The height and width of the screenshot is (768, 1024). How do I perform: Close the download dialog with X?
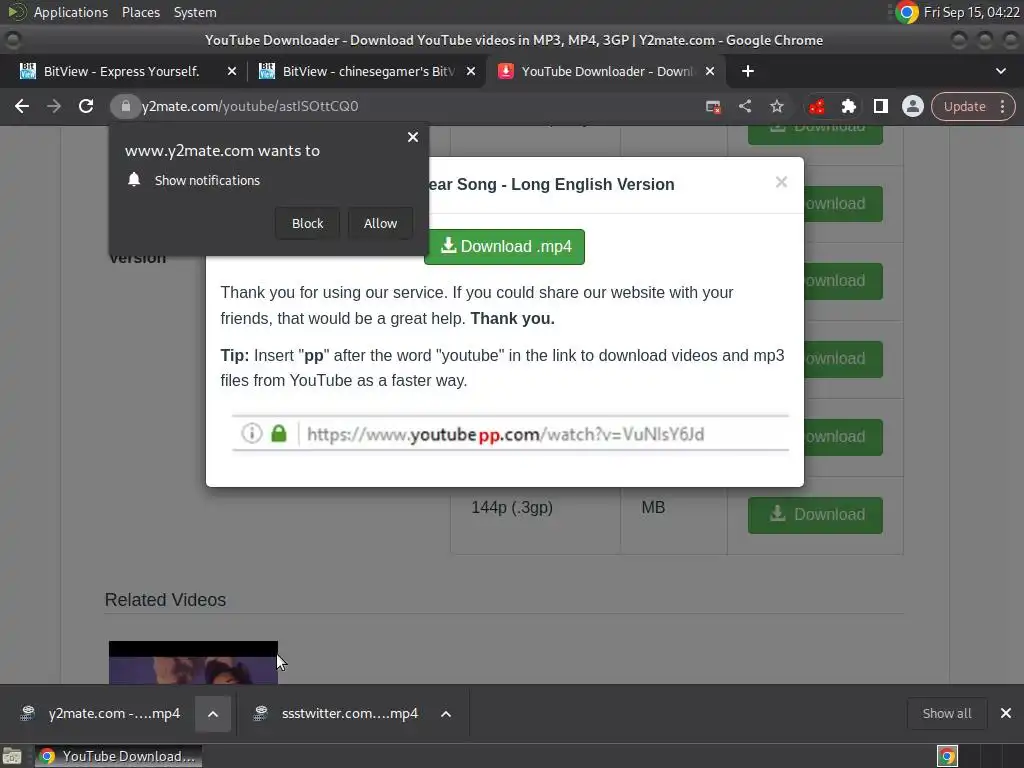tap(781, 182)
